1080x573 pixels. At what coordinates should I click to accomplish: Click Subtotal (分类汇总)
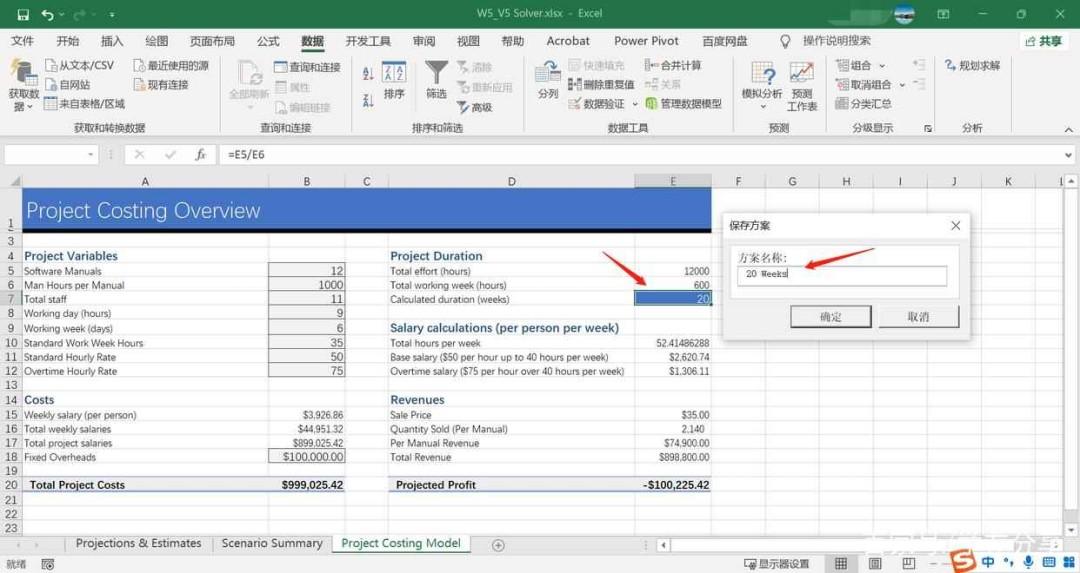click(x=863, y=104)
